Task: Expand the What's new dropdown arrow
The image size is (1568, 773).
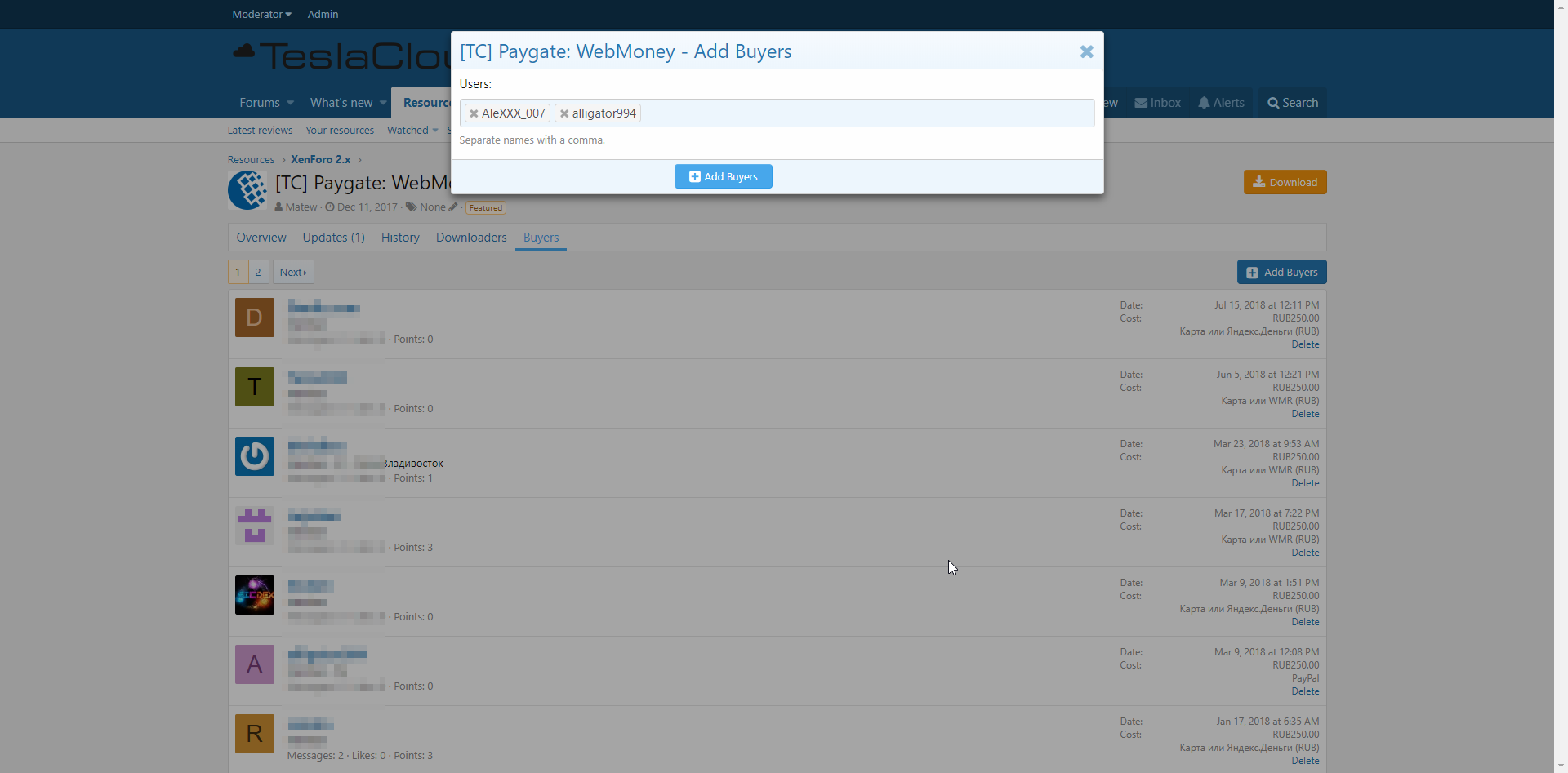Action: [x=383, y=103]
